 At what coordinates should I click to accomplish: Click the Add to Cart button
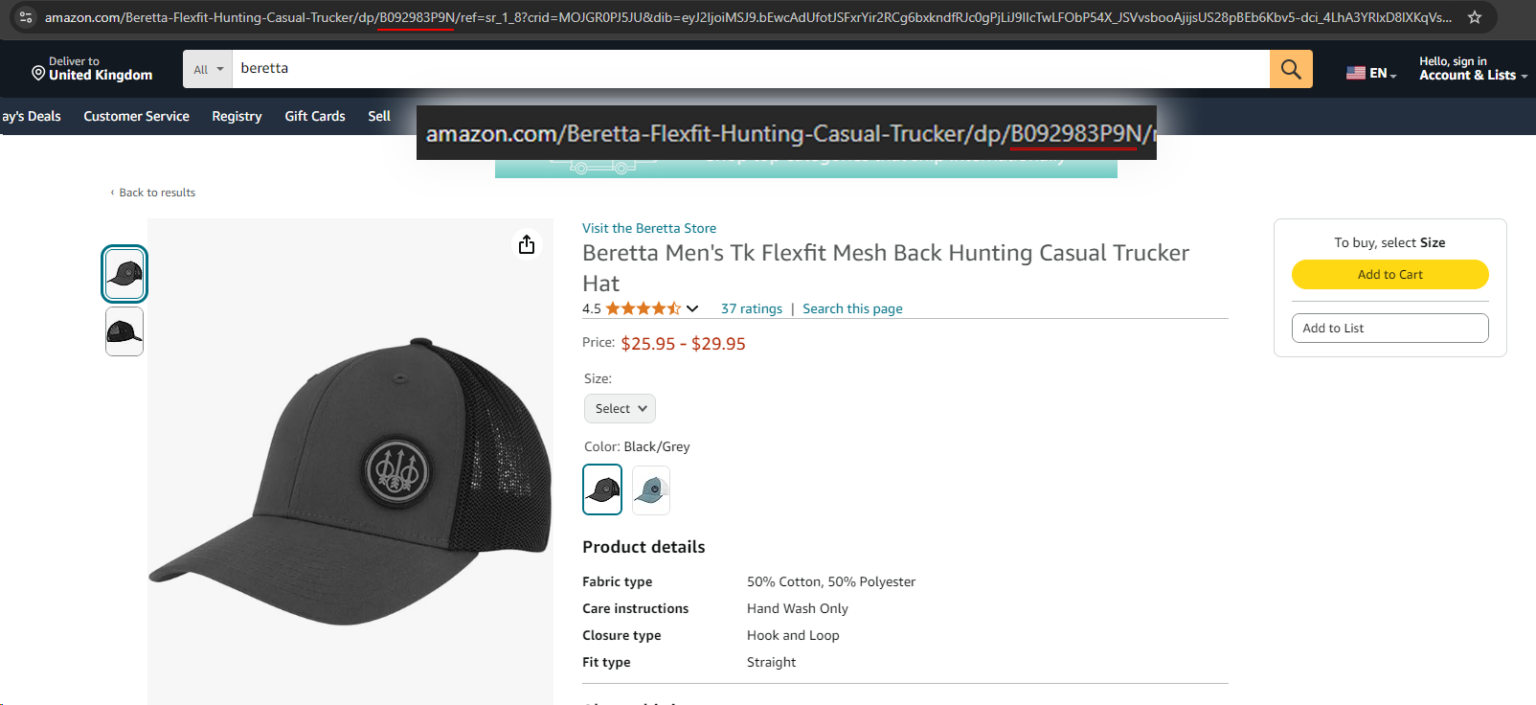(1390, 274)
